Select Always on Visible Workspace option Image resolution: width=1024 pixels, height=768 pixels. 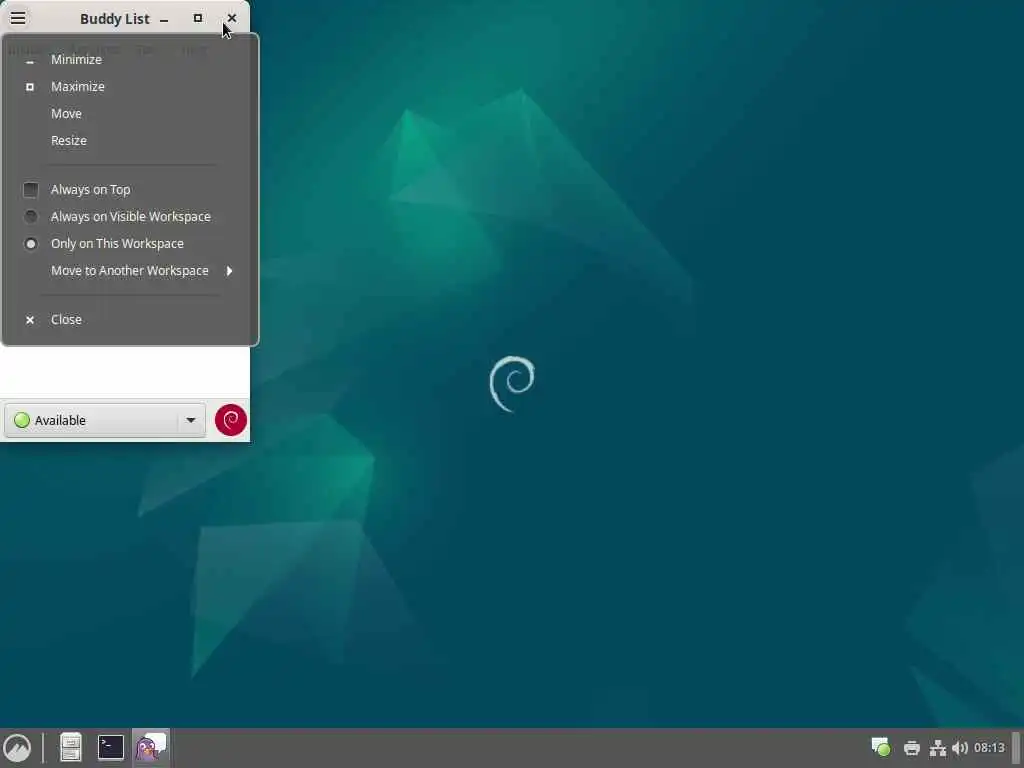pos(131,216)
